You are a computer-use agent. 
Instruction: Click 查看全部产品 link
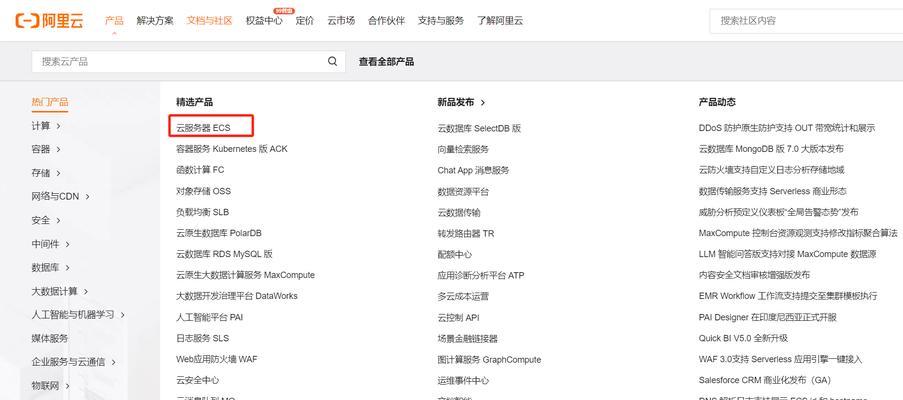tap(386, 62)
